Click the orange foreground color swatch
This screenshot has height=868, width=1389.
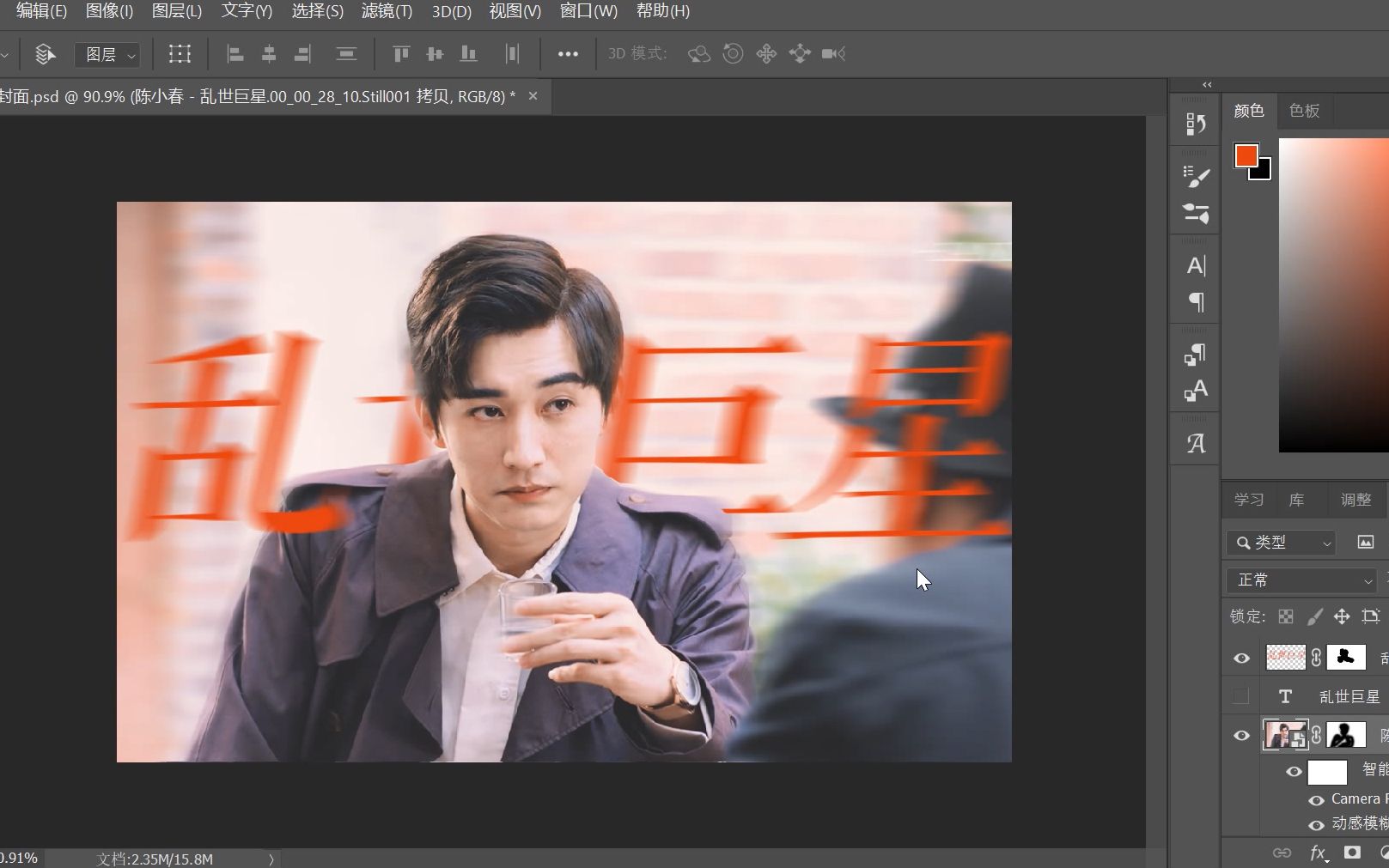click(x=1246, y=155)
